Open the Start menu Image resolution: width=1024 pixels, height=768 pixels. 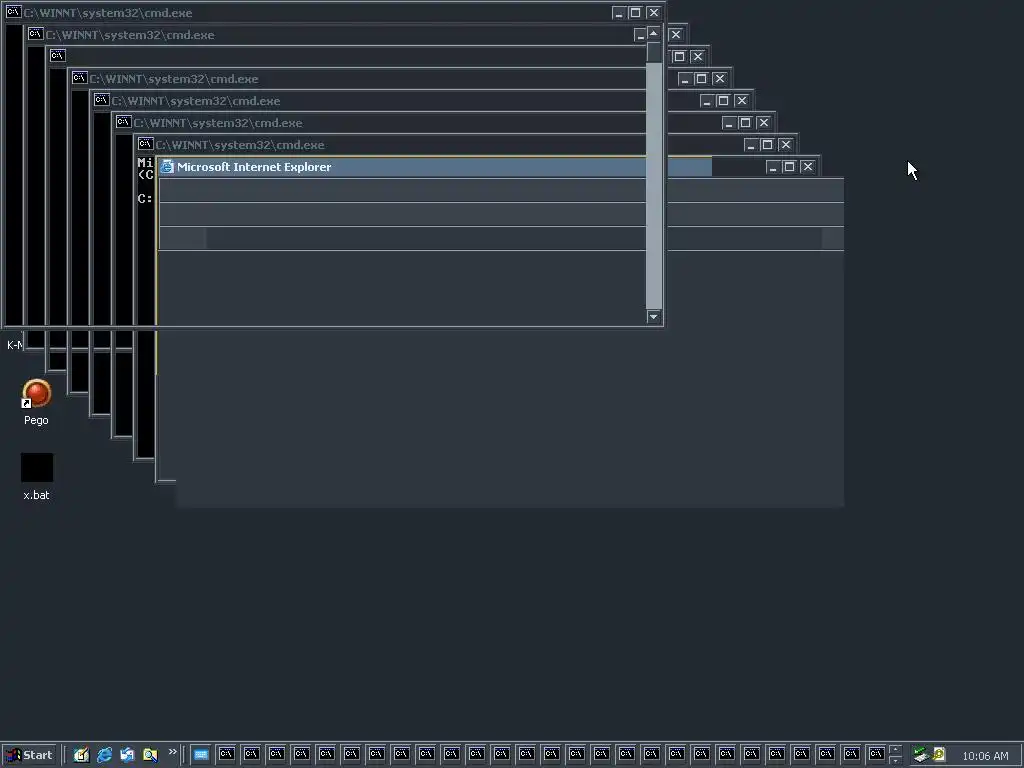(29, 755)
